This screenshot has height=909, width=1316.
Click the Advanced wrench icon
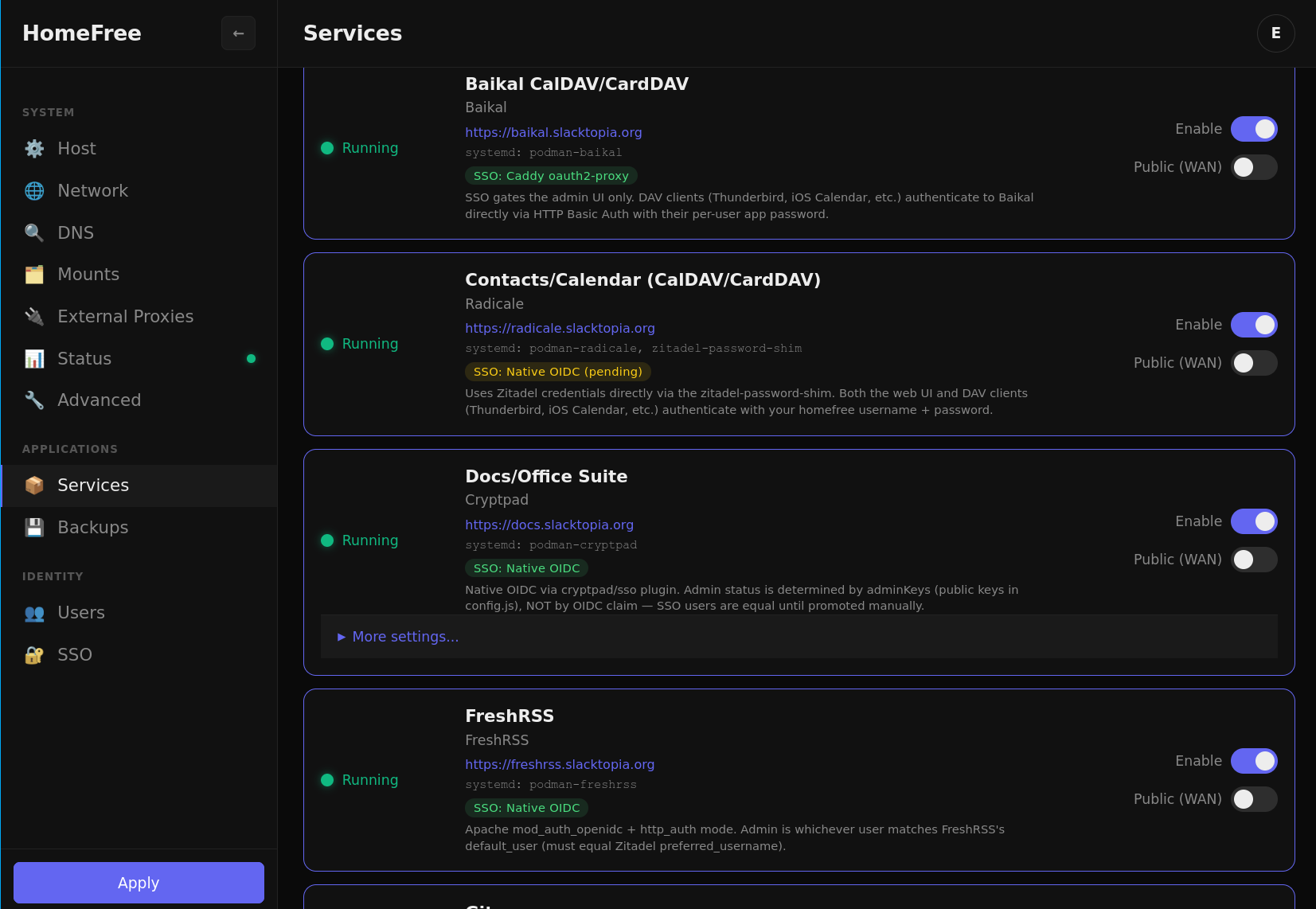(34, 400)
